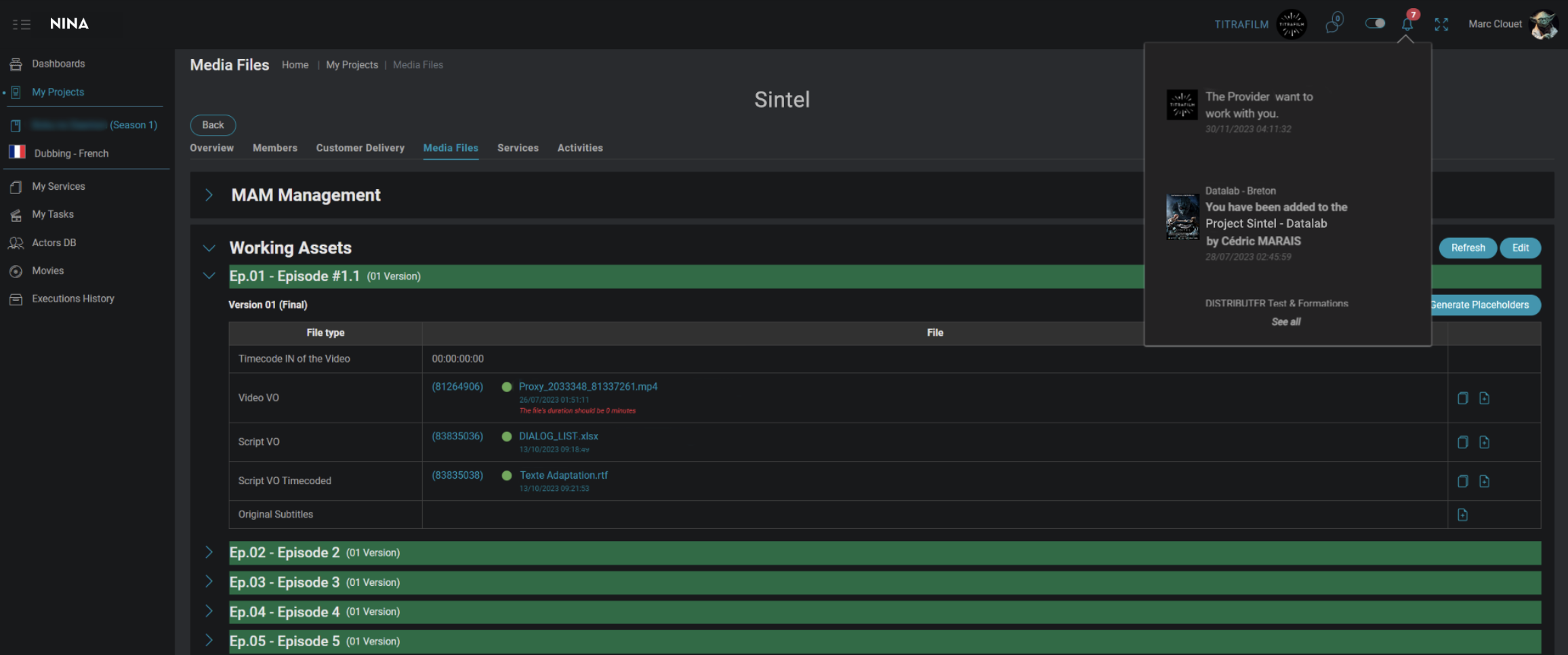This screenshot has width=1568, height=655.
Task: Click upload file icon for Script VO
Action: (x=1484, y=442)
